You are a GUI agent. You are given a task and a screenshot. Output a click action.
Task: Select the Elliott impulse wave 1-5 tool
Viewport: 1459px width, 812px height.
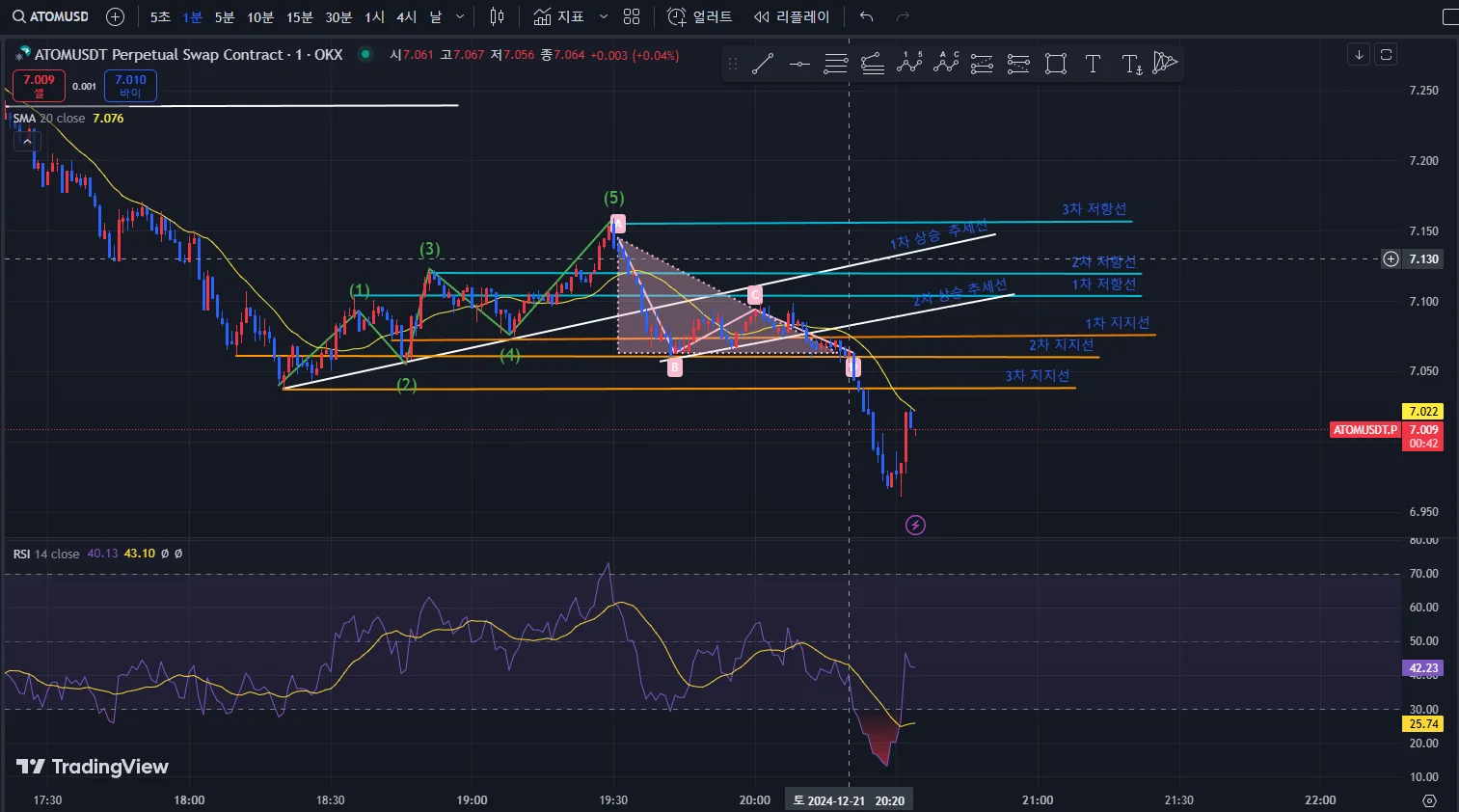coord(909,64)
